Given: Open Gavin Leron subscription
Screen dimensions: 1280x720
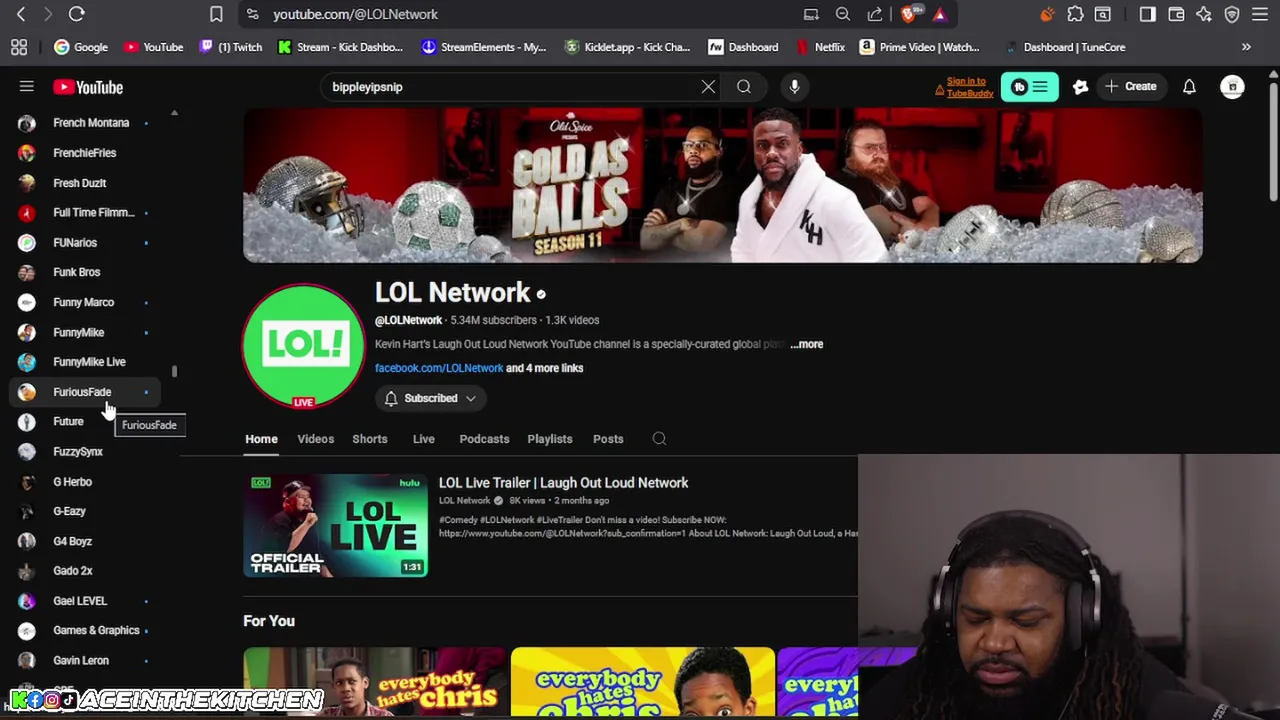Looking at the screenshot, I should 81,661.
